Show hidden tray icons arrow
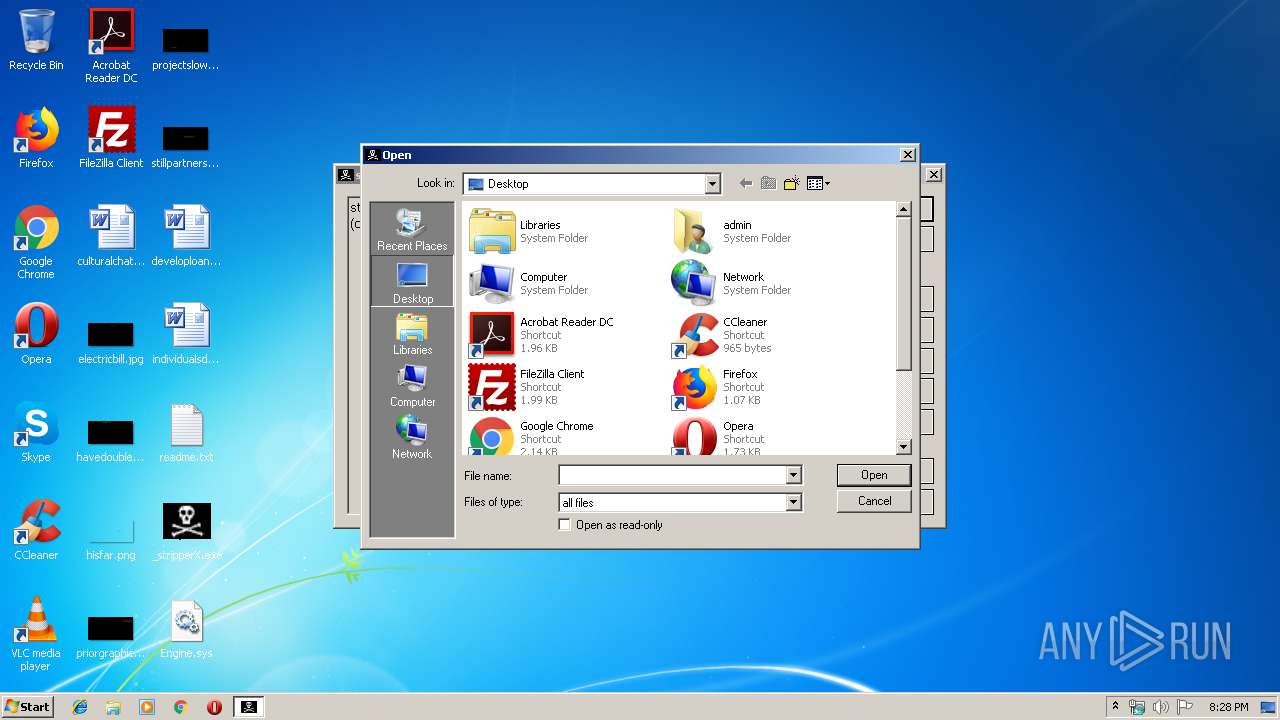This screenshot has width=1280, height=720. click(1115, 706)
